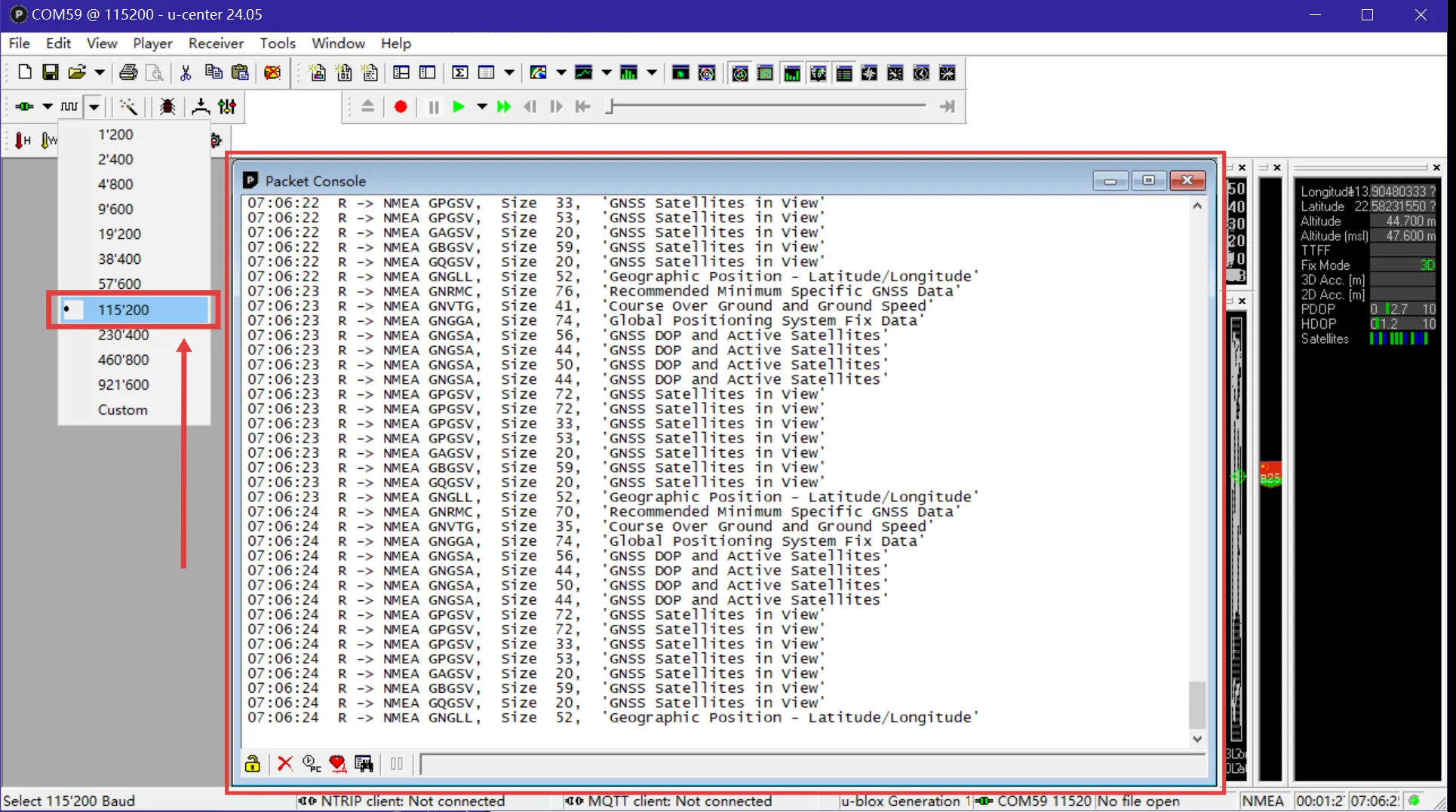Click the green fast-forward playback icon
This screenshot has height=812, width=1456.
[x=504, y=107]
